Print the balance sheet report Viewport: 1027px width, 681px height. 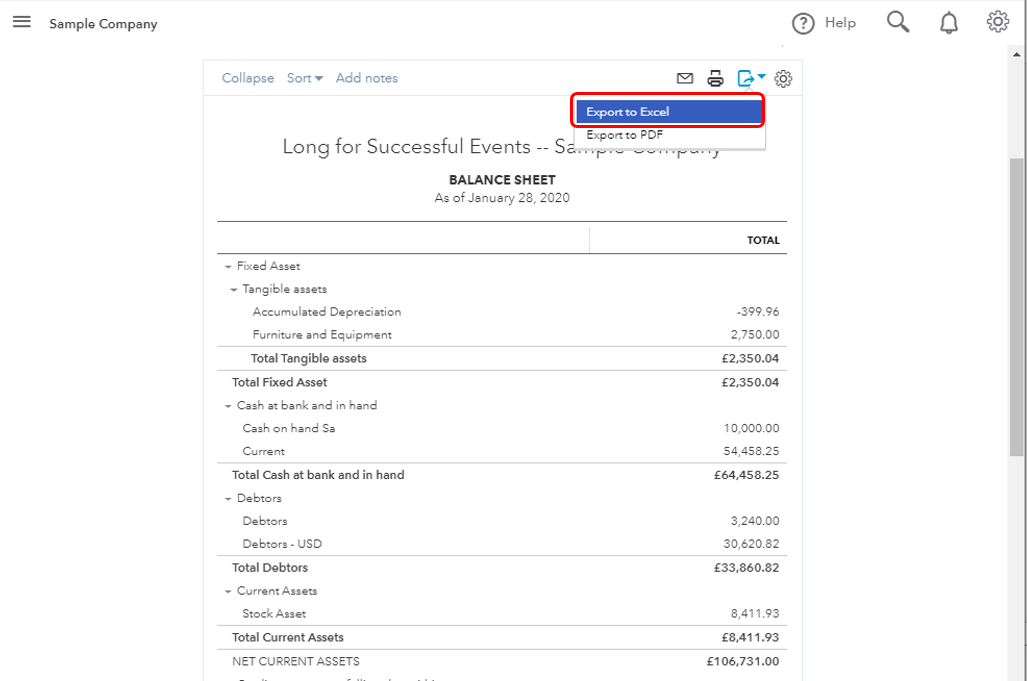[x=715, y=79]
